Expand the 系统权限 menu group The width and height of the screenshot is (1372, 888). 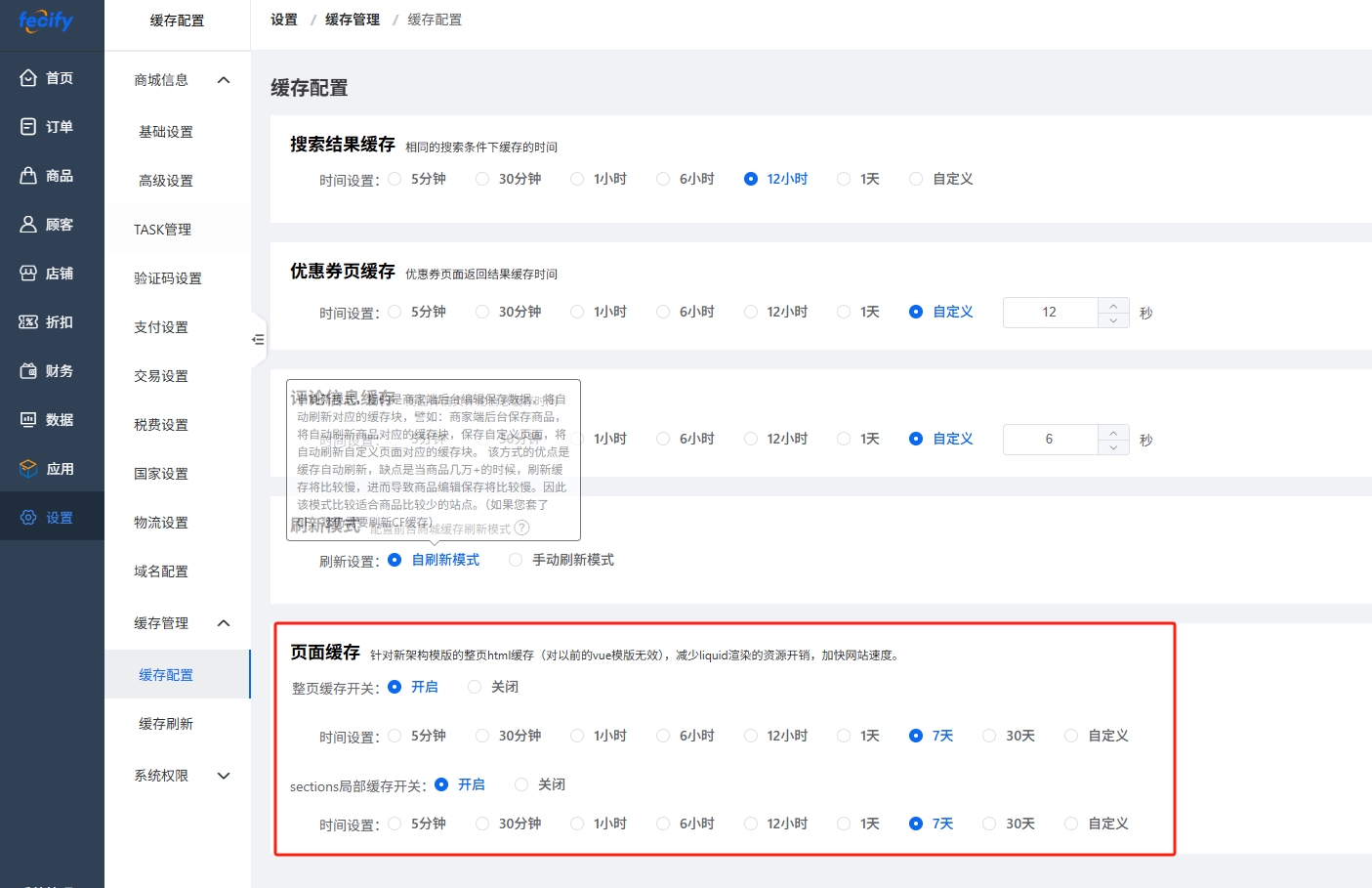(x=224, y=776)
